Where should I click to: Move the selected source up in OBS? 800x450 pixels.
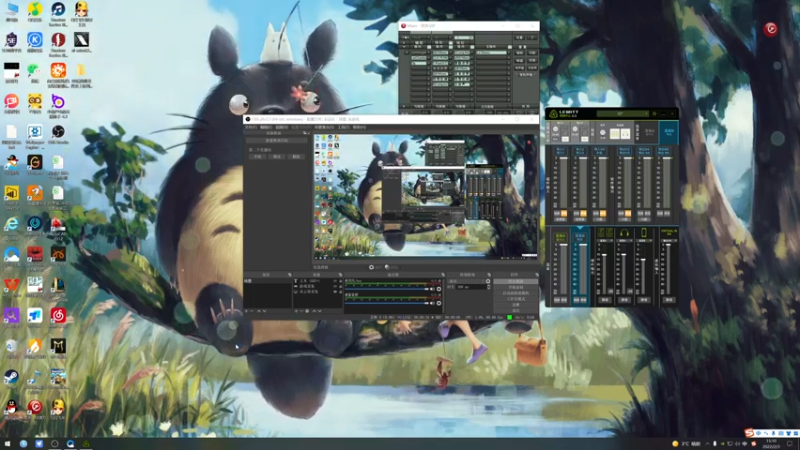[314, 311]
